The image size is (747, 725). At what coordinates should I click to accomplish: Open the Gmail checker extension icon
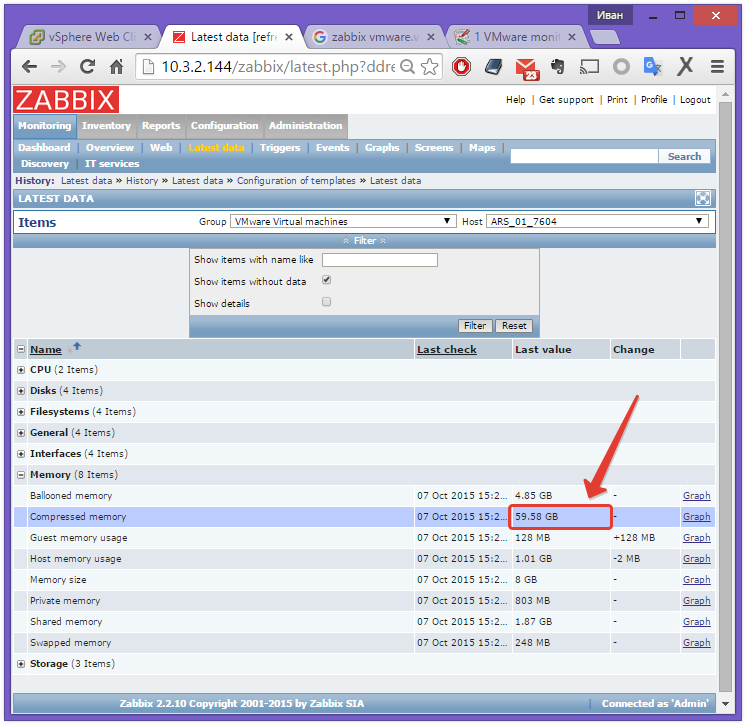click(x=526, y=69)
